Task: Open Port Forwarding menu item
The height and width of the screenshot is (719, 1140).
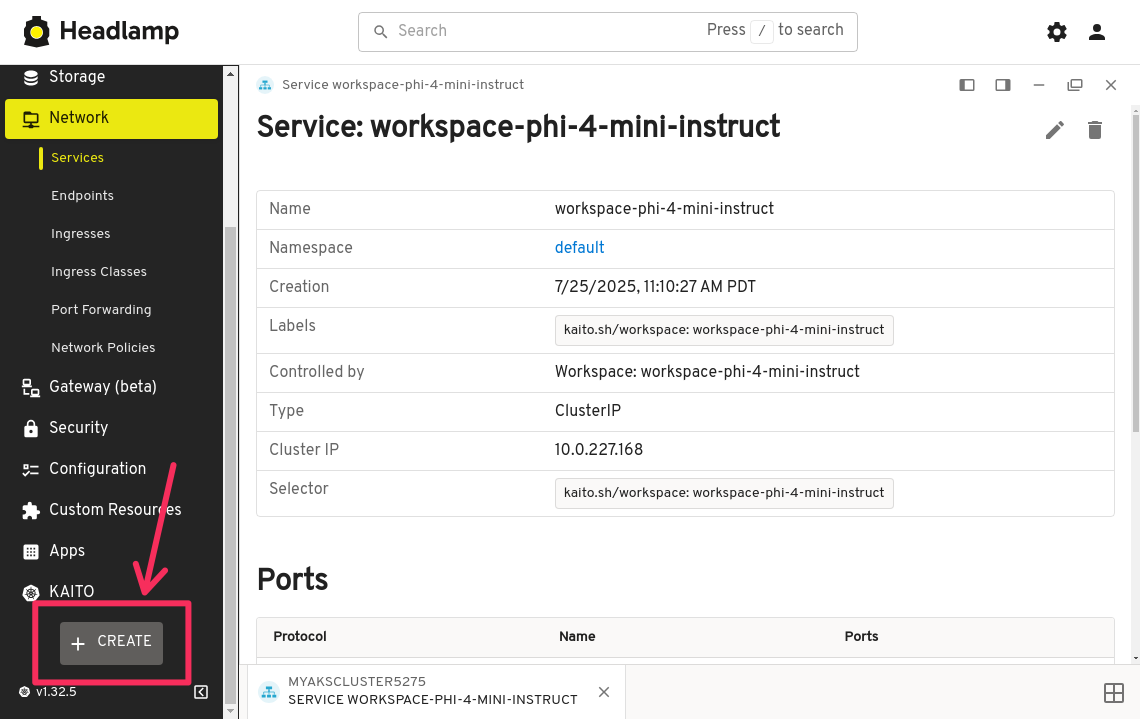Action: pyautogui.click(x=101, y=310)
